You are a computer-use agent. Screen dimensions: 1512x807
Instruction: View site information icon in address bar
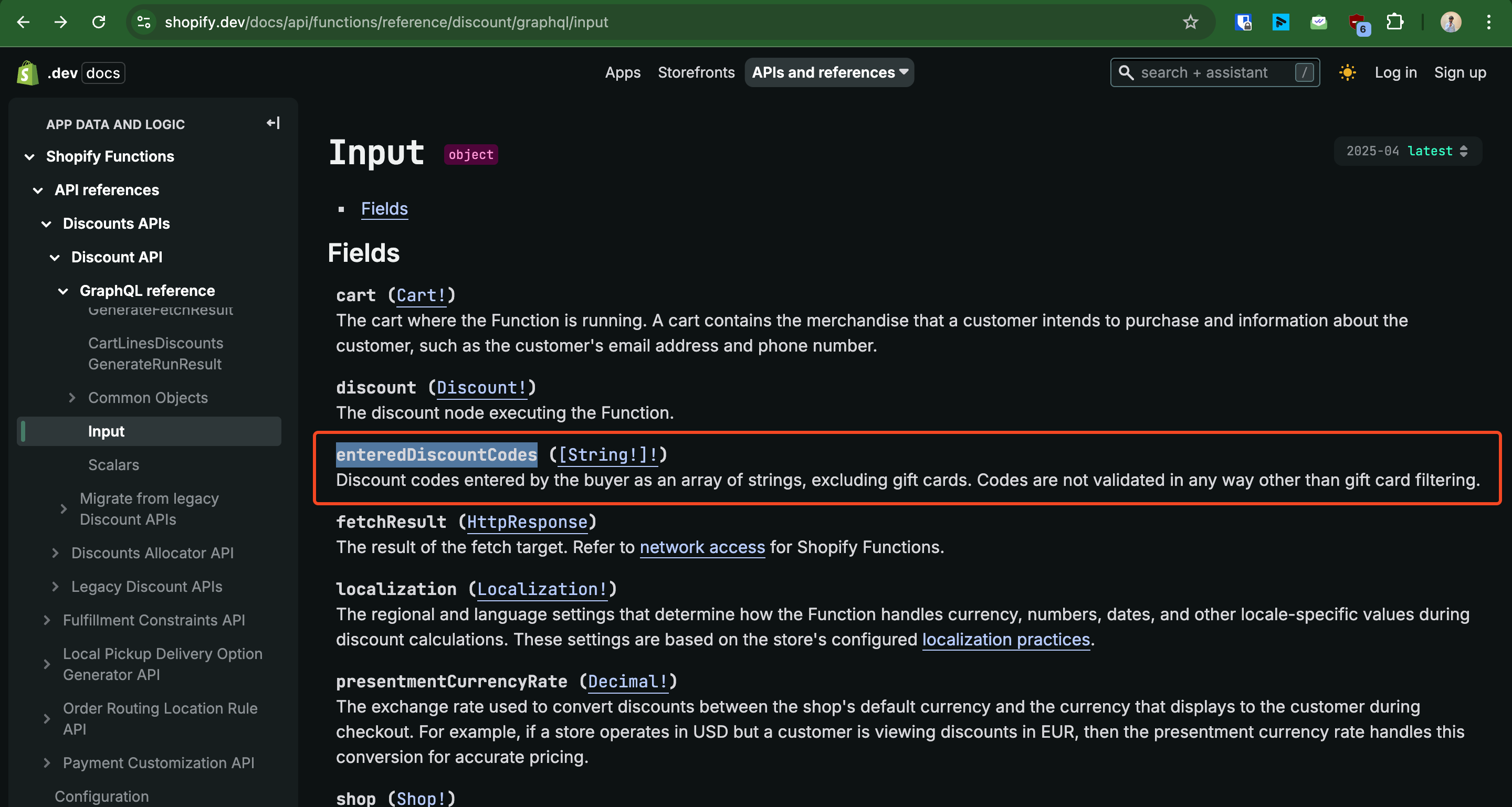coord(144,22)
